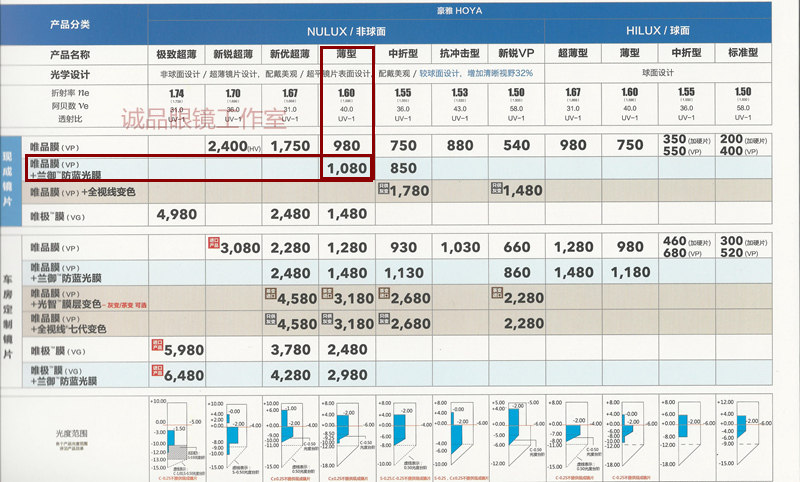Screen dimensions: 800x482
Task: Select the NULUX / 非球面 header
Action: pos(346,32)
